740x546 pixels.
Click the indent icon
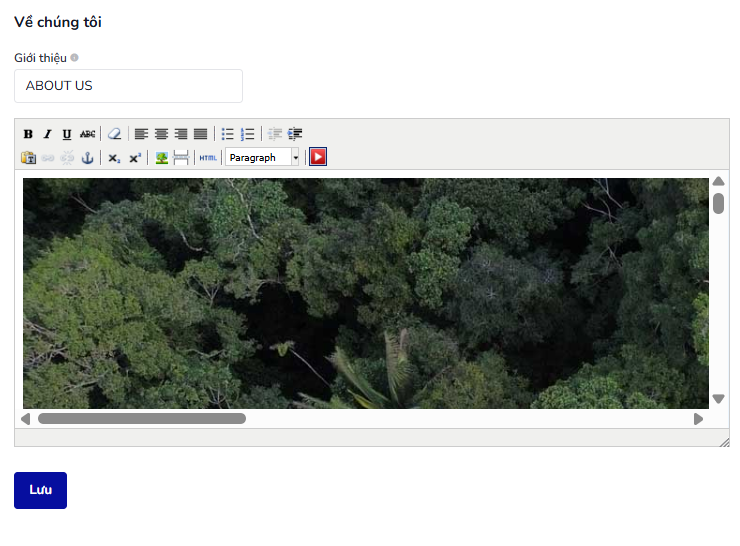(x=295, y=134)
